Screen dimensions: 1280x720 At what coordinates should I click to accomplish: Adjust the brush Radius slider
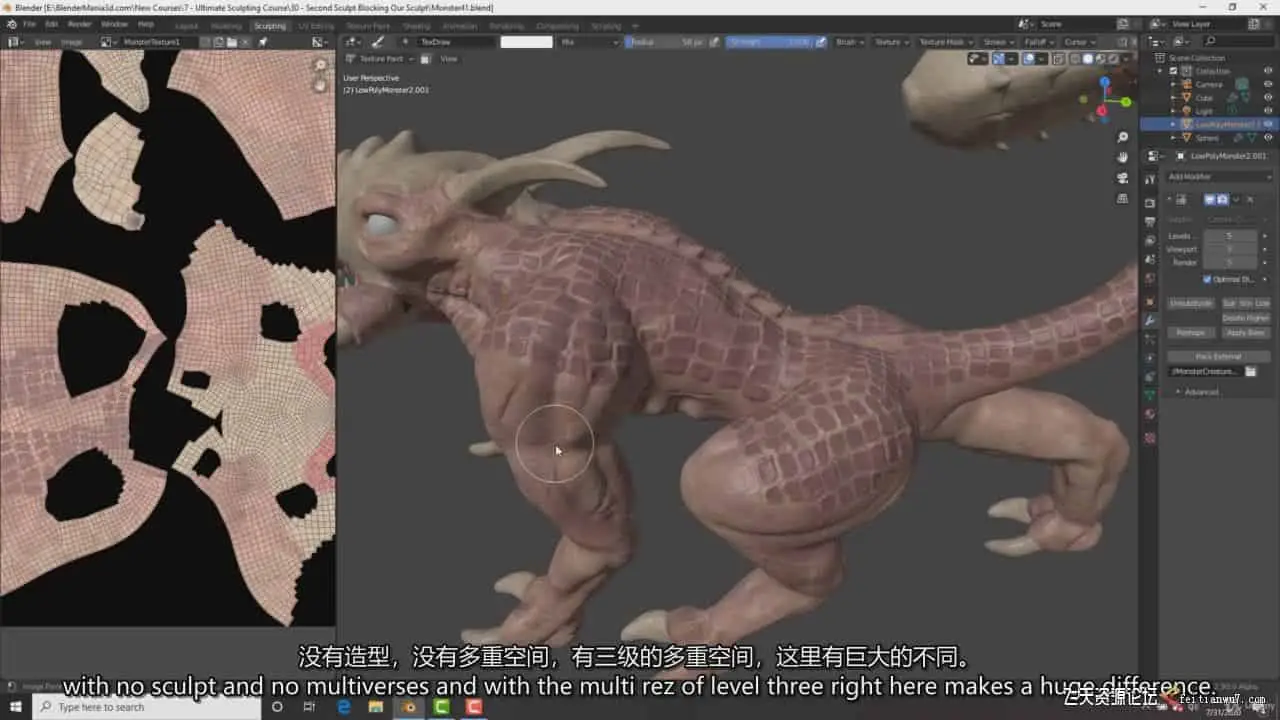[x=665, y=42]
